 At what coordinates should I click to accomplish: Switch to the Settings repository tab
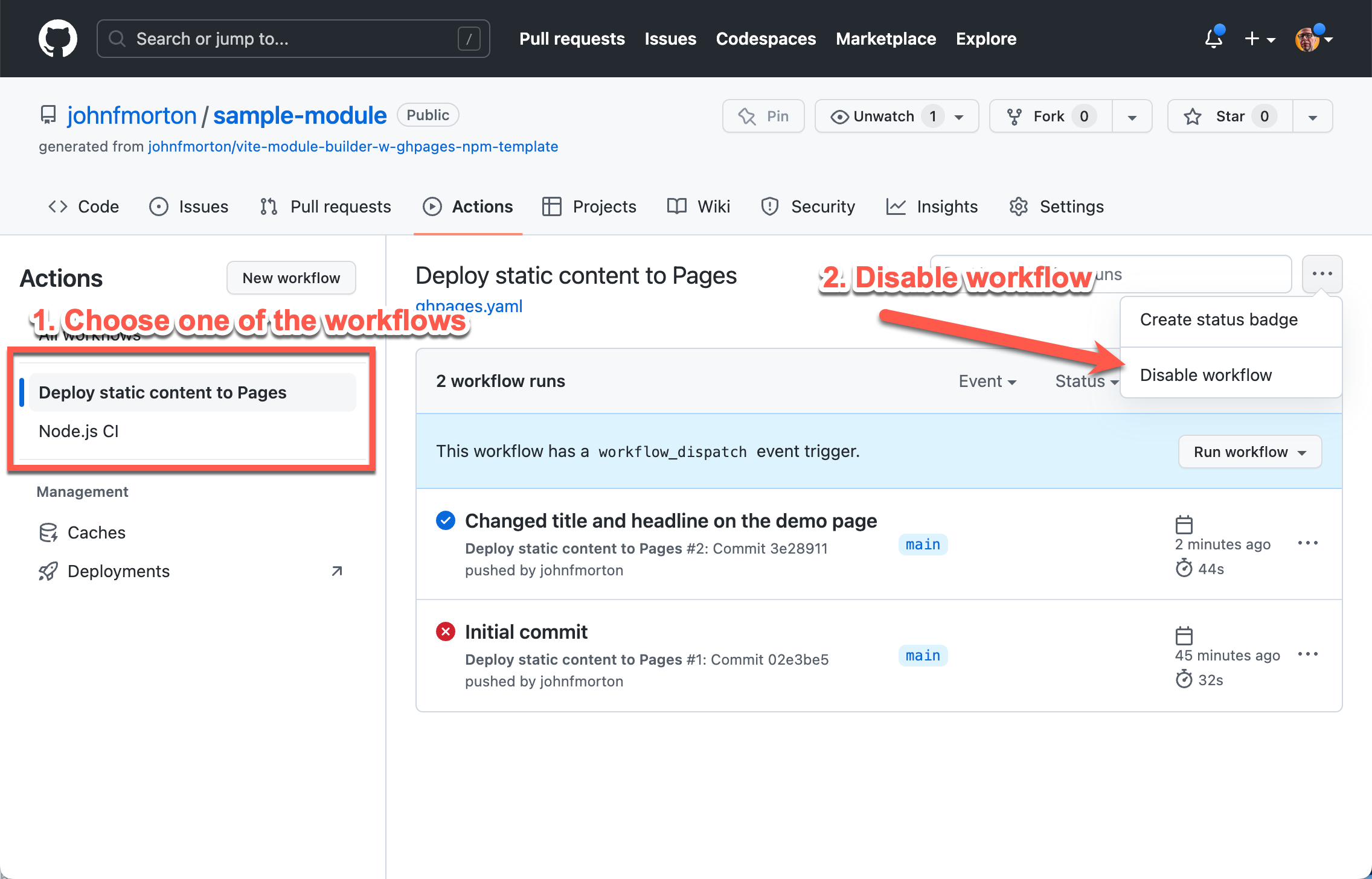1056,206
